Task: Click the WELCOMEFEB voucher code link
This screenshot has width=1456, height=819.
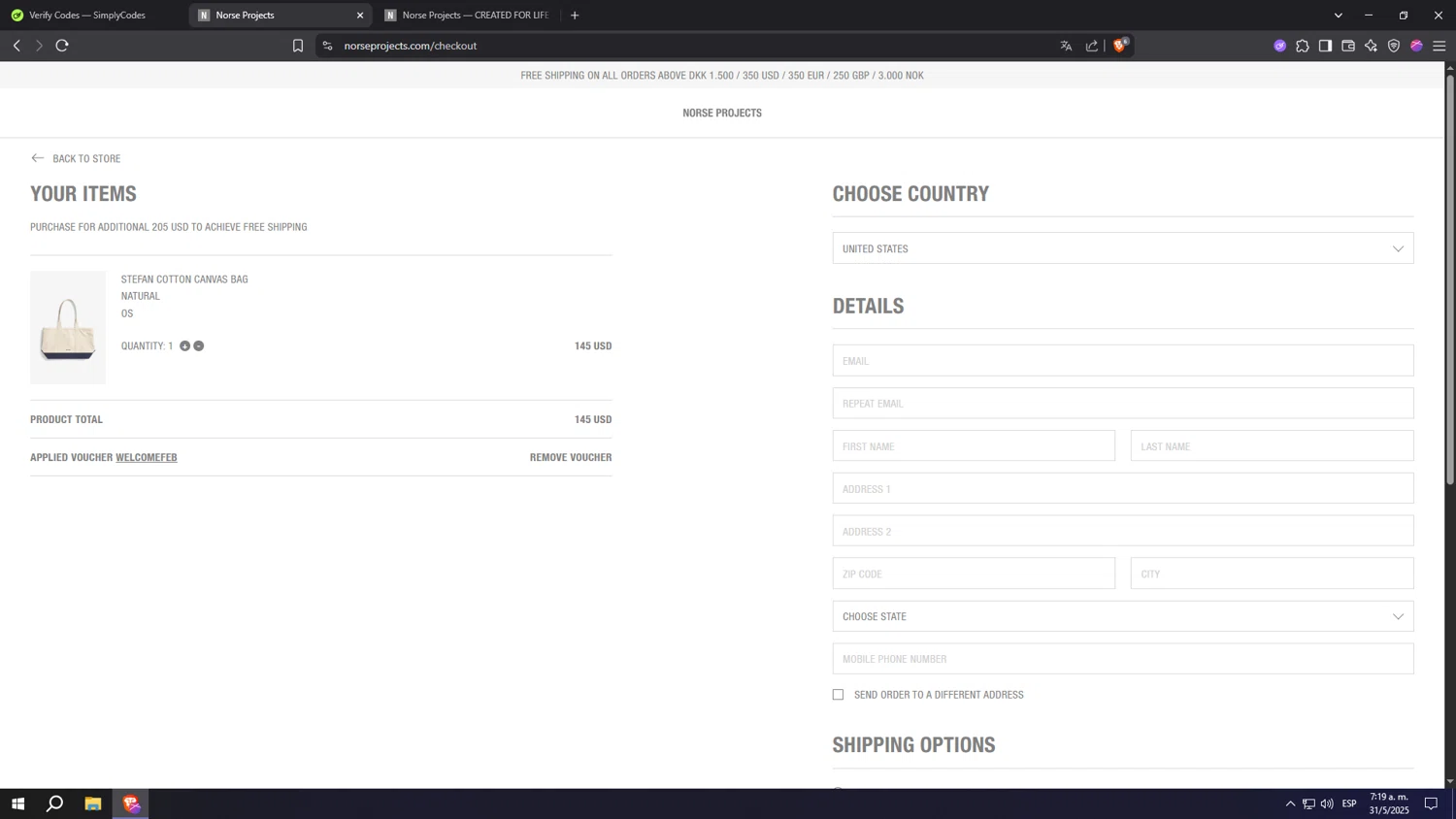Action: [x=147, y=457]
